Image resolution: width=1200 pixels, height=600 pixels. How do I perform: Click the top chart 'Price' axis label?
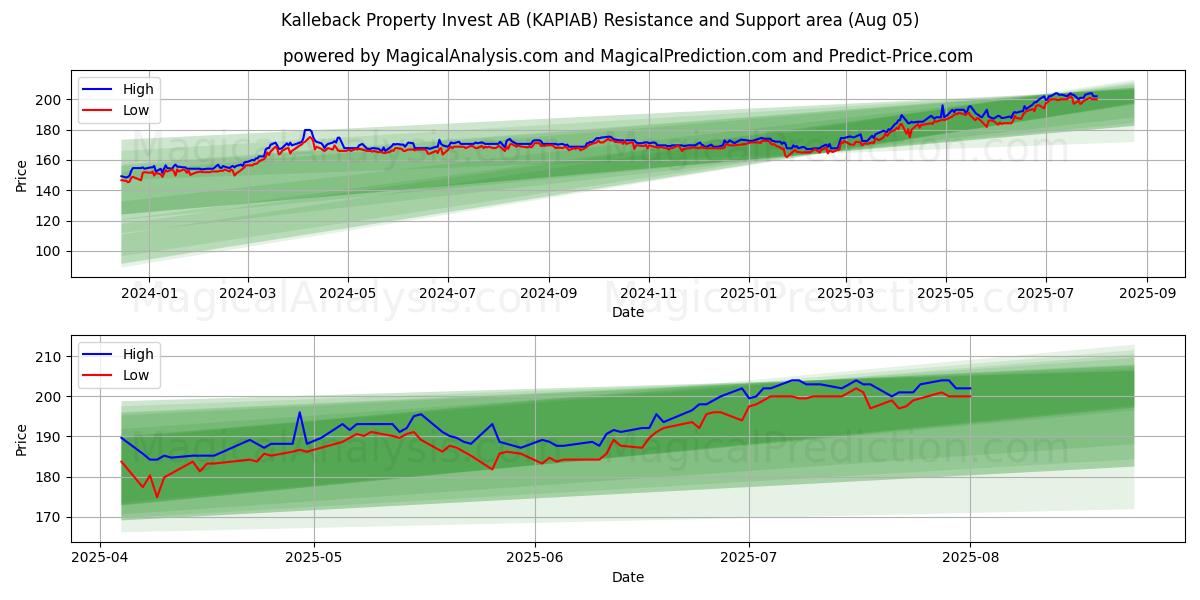click(x=22, y=174)
